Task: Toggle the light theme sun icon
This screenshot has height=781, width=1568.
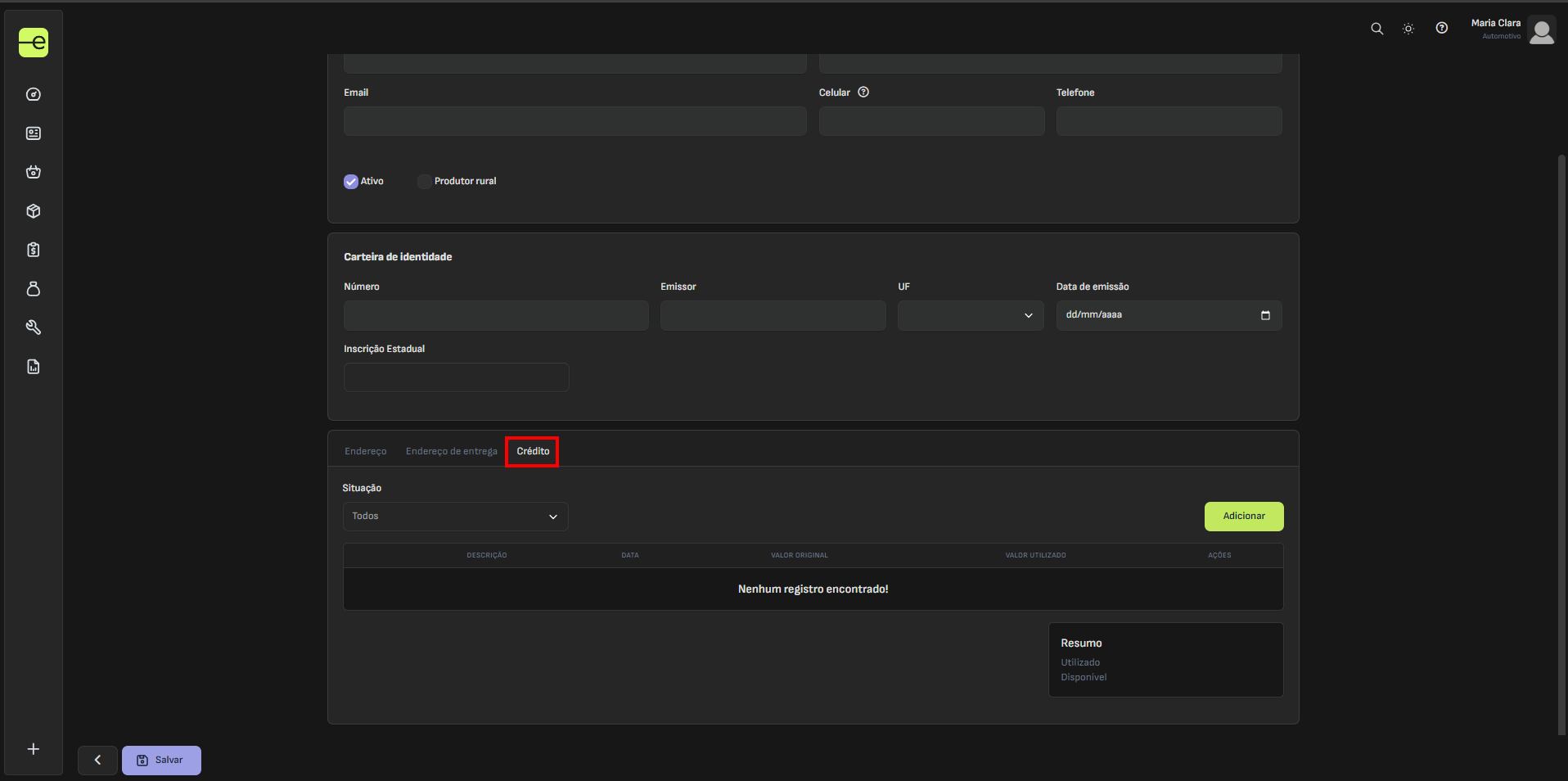Action: [x=1408, y=29]
